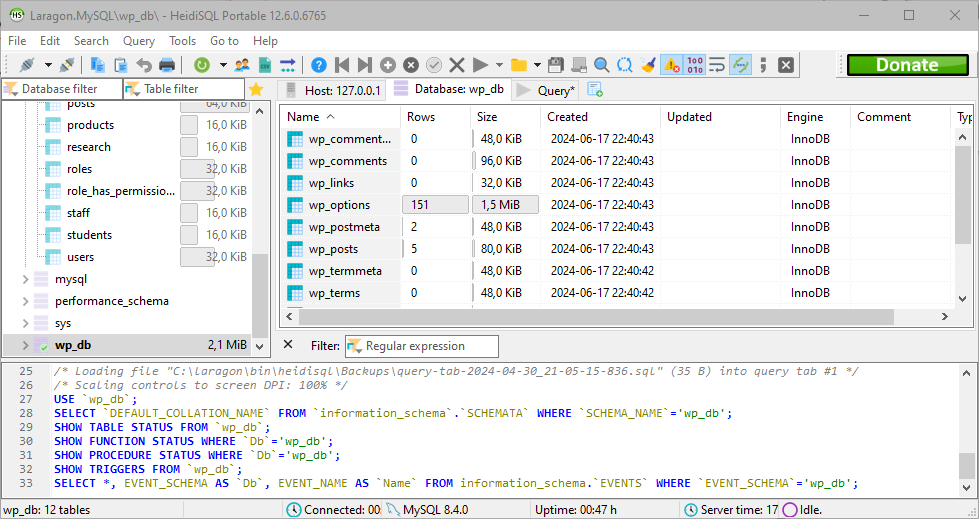Screen dimensions: 979x519
Task: Sort table list by Rows column header
Action: pos(435,117)
